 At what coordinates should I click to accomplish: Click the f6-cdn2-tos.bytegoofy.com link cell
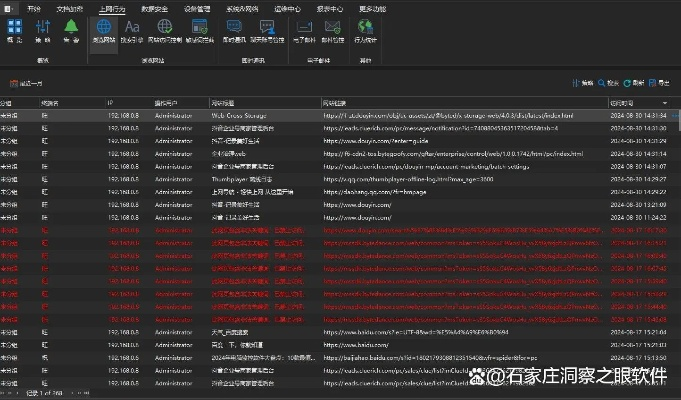453,154
